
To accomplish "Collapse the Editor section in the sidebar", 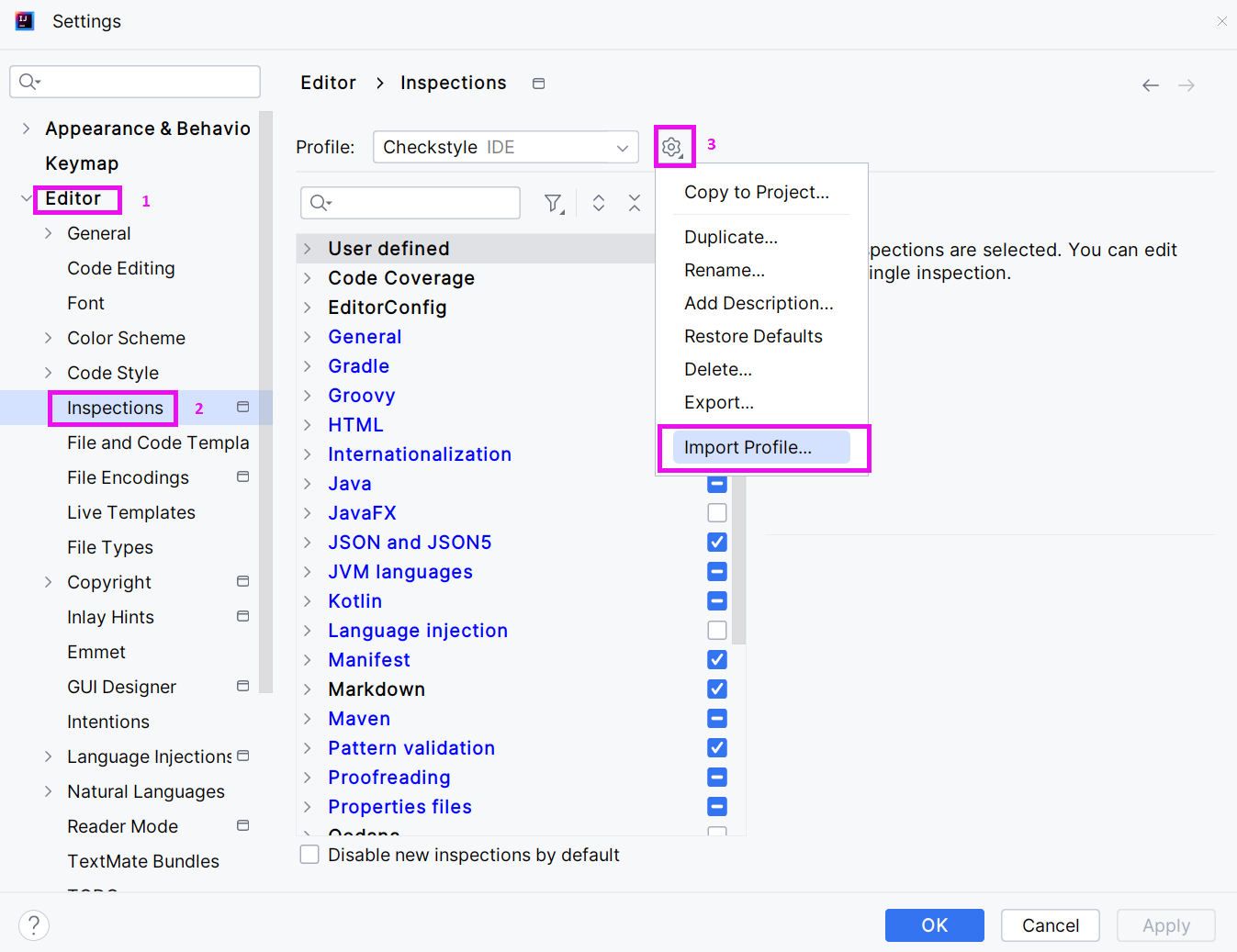I will [x=27, y=197].
